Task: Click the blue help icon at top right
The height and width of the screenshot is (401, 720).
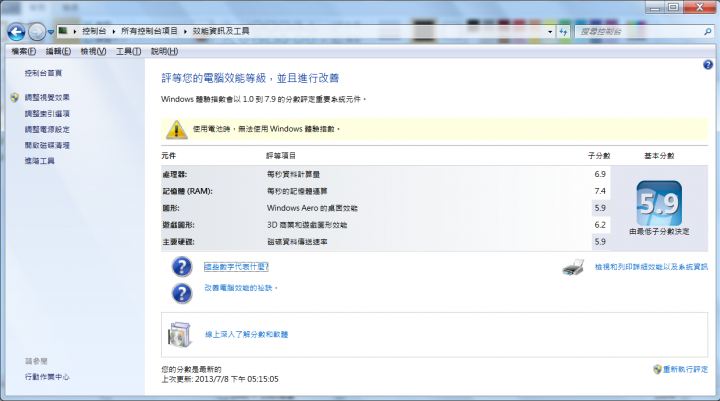Action: (708, 65)
